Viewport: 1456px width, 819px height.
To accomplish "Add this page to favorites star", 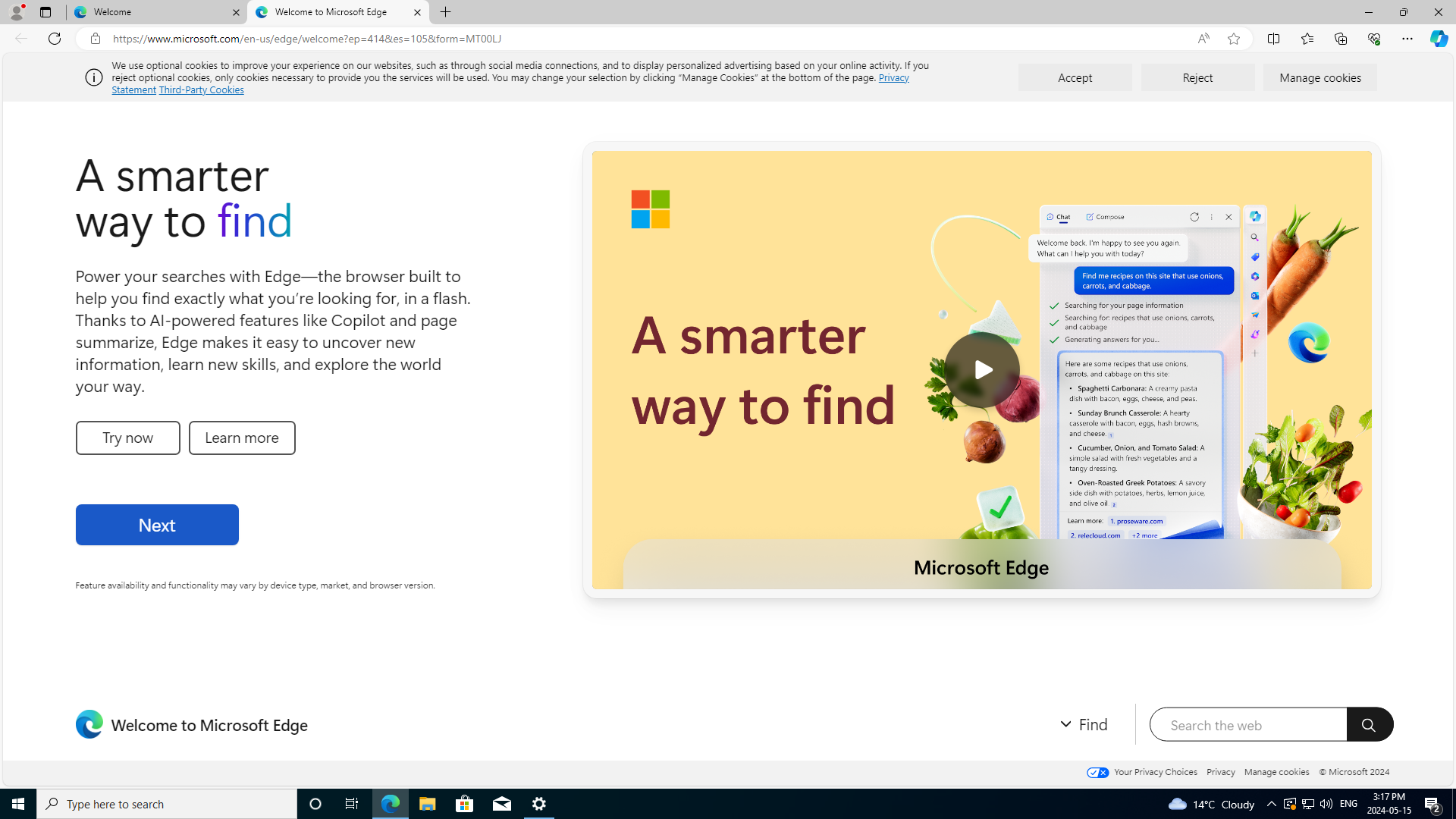I will click(1234, 39).
